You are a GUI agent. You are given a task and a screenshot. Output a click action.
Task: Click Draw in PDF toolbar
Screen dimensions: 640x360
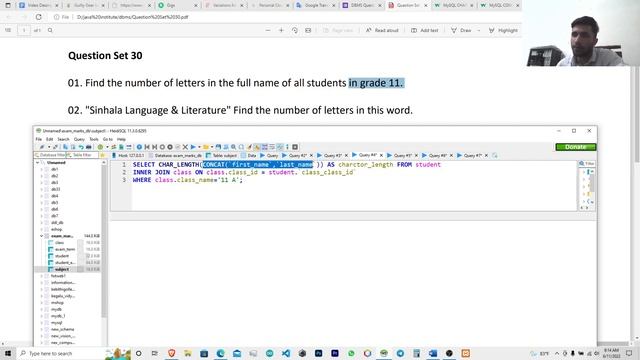click(461, 30)
